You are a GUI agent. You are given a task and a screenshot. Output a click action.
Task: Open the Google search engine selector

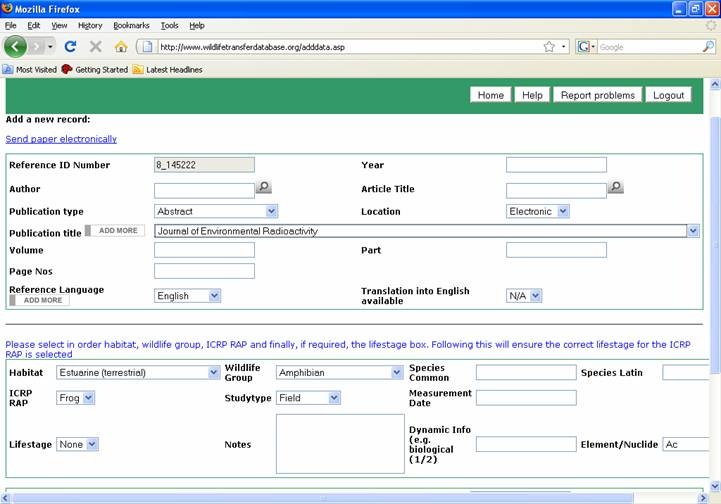586,46
